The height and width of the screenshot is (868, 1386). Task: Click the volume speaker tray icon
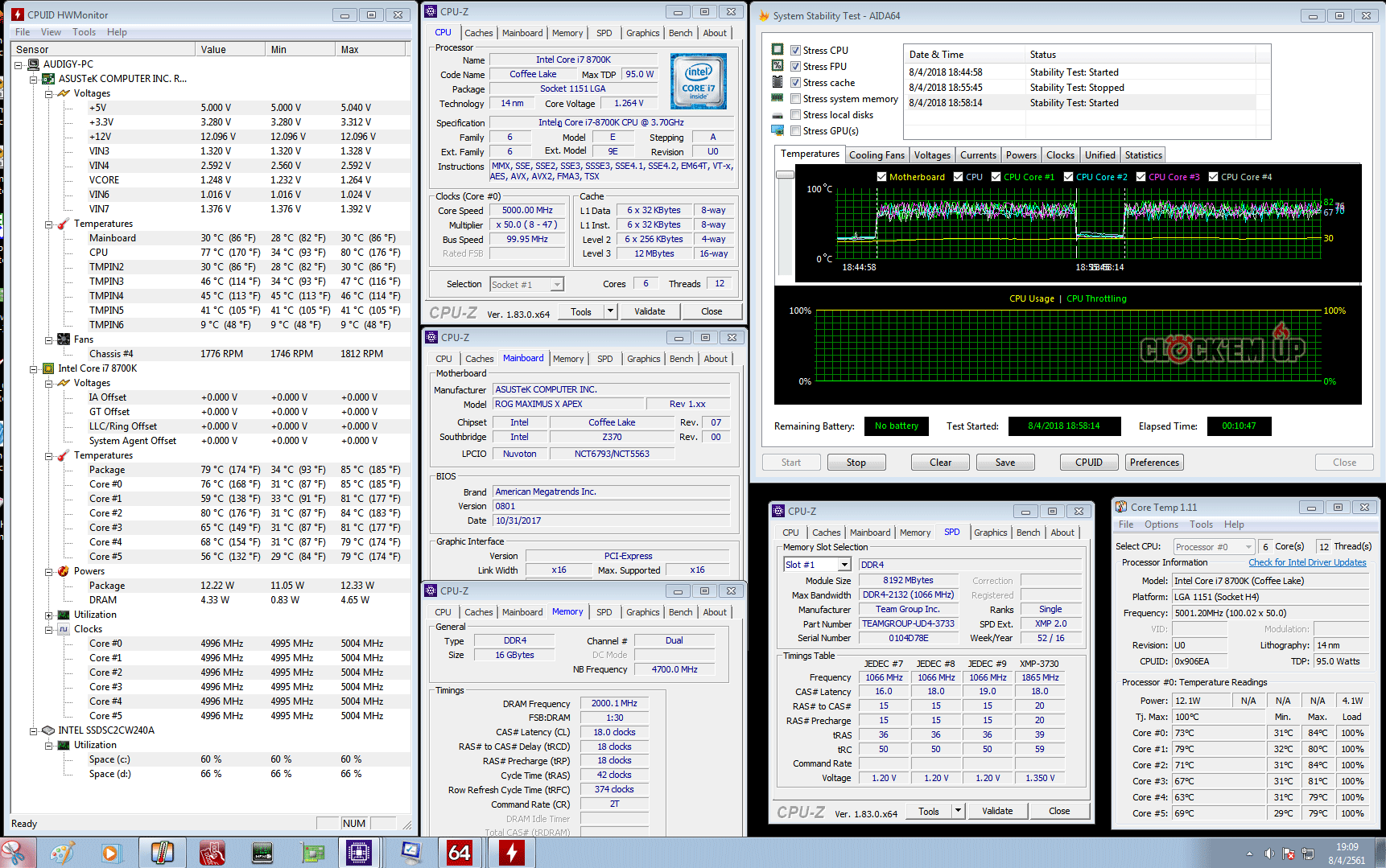(1269, 854)
